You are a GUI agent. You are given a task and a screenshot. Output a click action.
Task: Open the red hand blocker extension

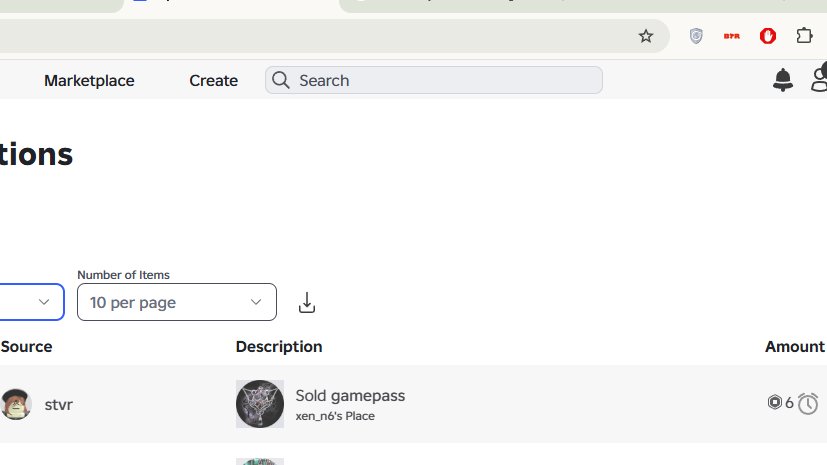click(768, 36)
